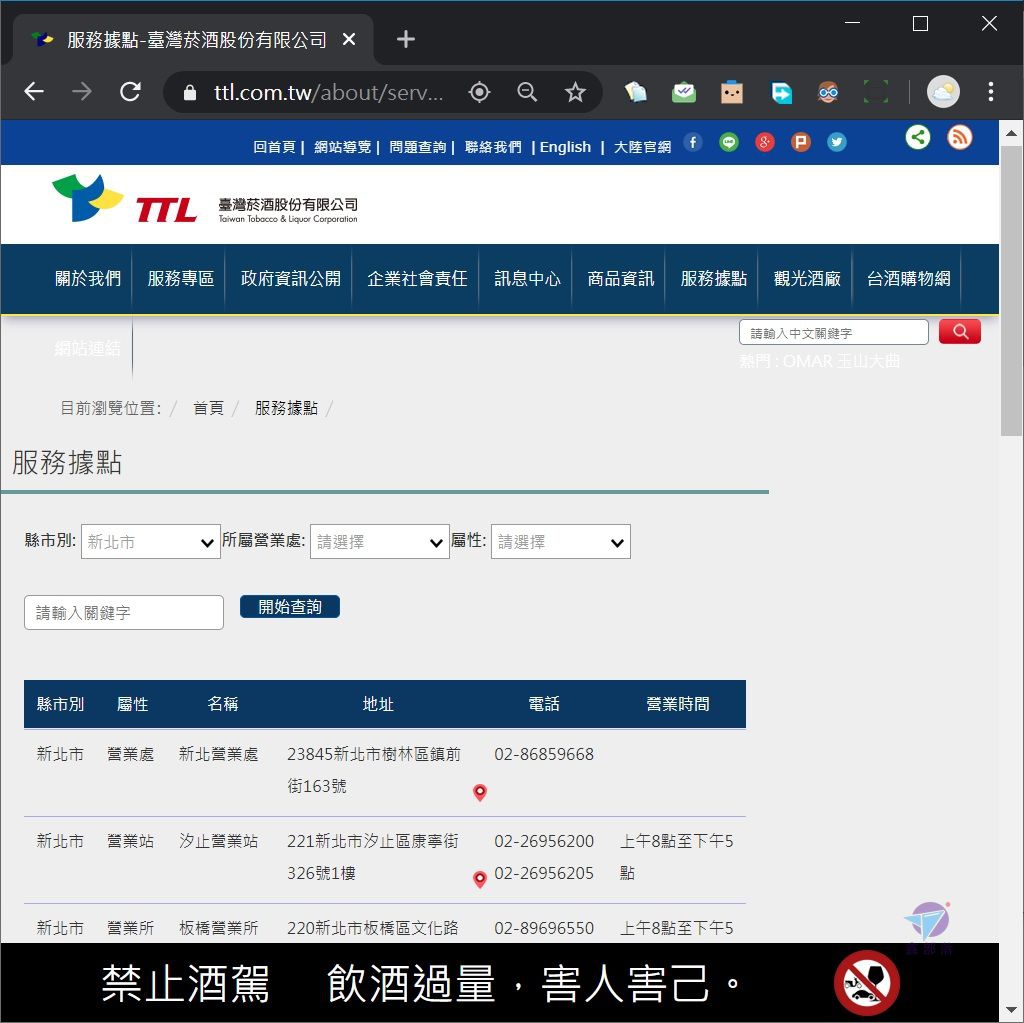This screenshot has height=1023, width=1024.
Task: Click the 汐止營業站 name cell
Action: [x=219, y=841]
